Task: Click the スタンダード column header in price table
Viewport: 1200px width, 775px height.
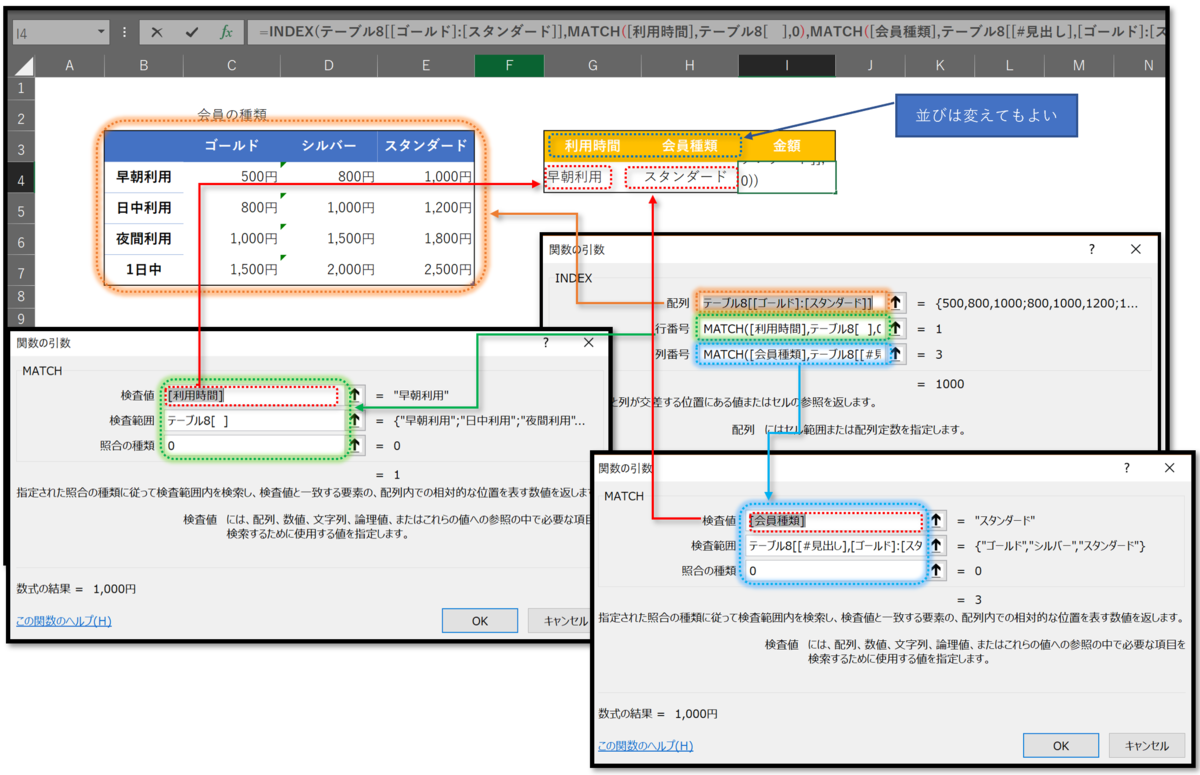Action: [426, 145]
